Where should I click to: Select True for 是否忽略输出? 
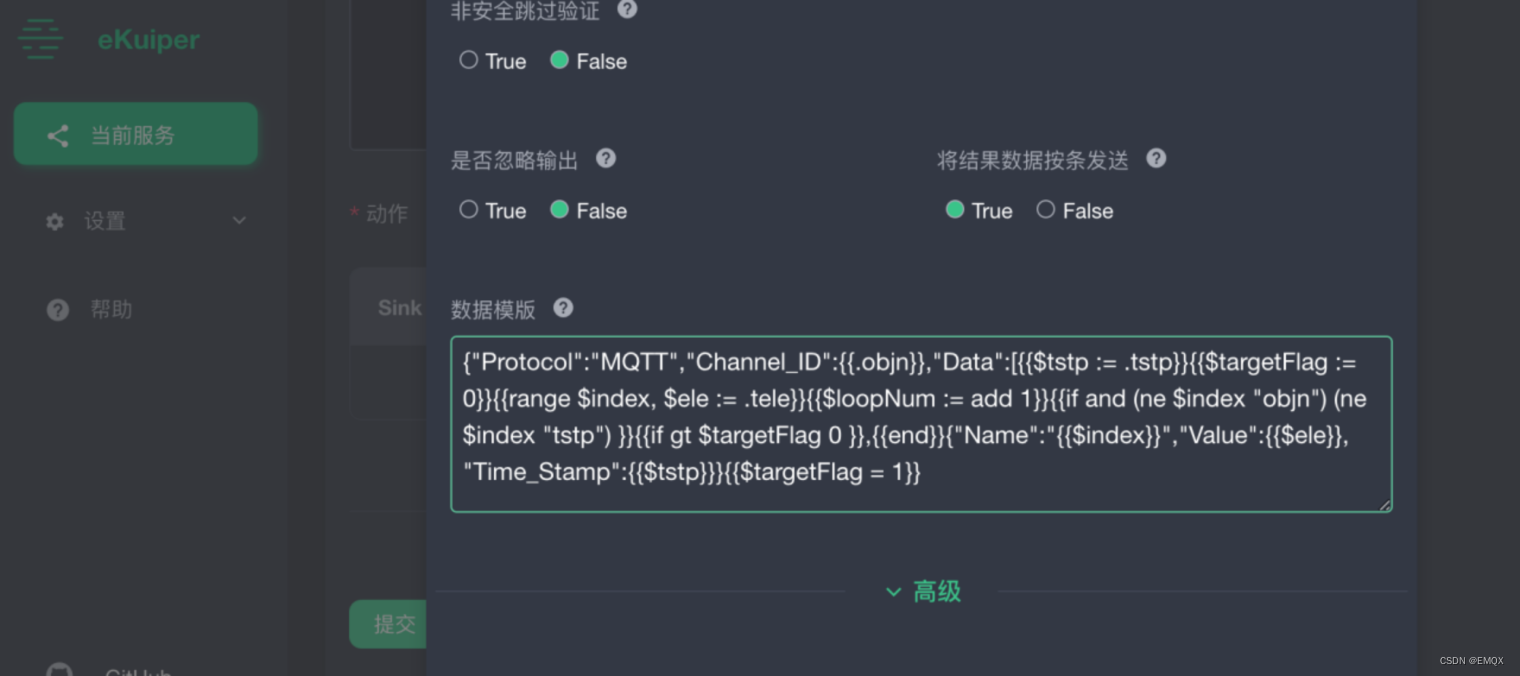(468, 210)
